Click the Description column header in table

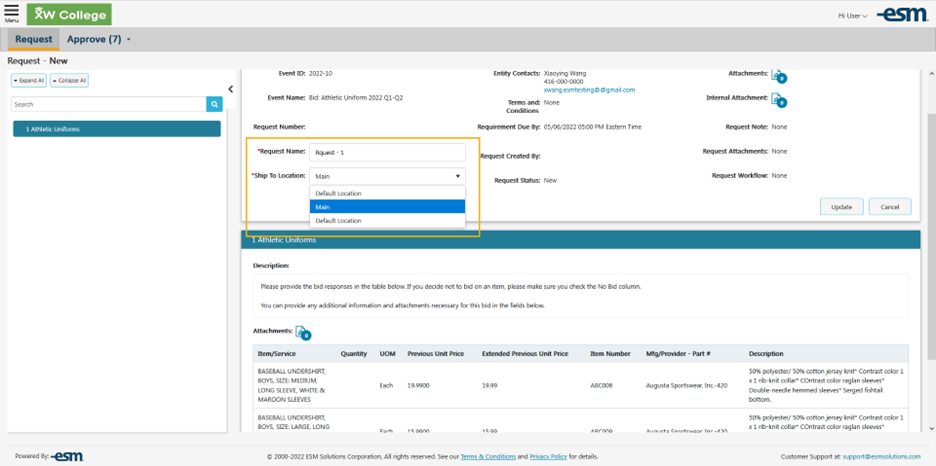pyautogui.click(x=766, y=353)
